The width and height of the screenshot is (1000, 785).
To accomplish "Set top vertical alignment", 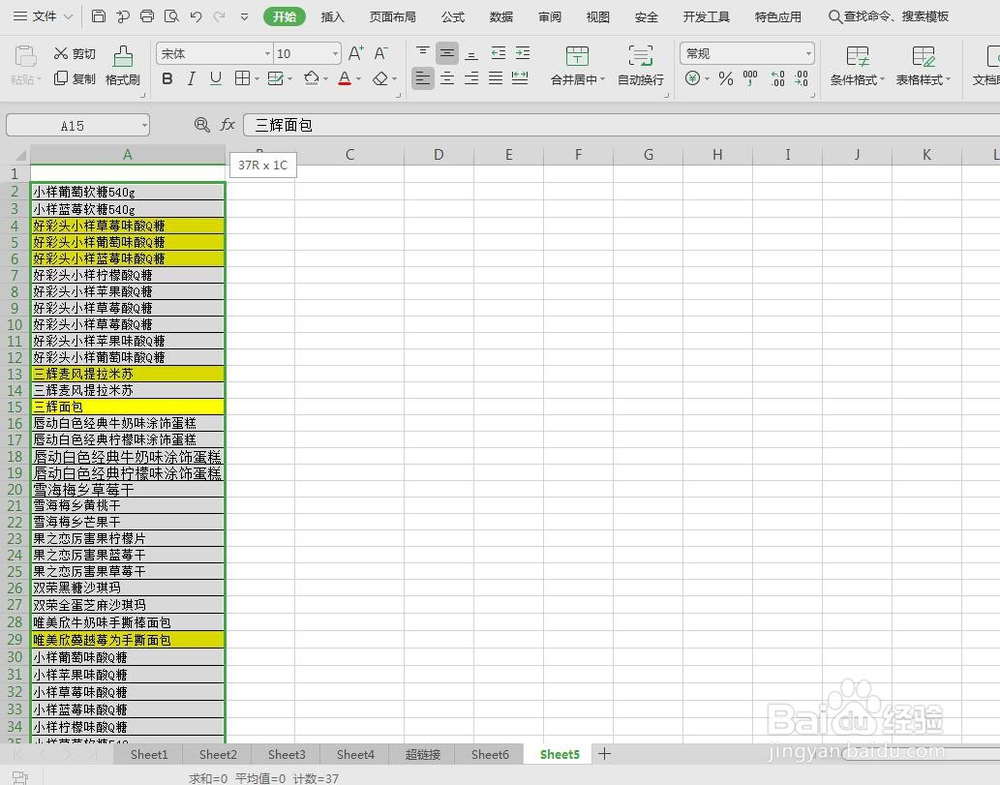I will tap(422, 53).
